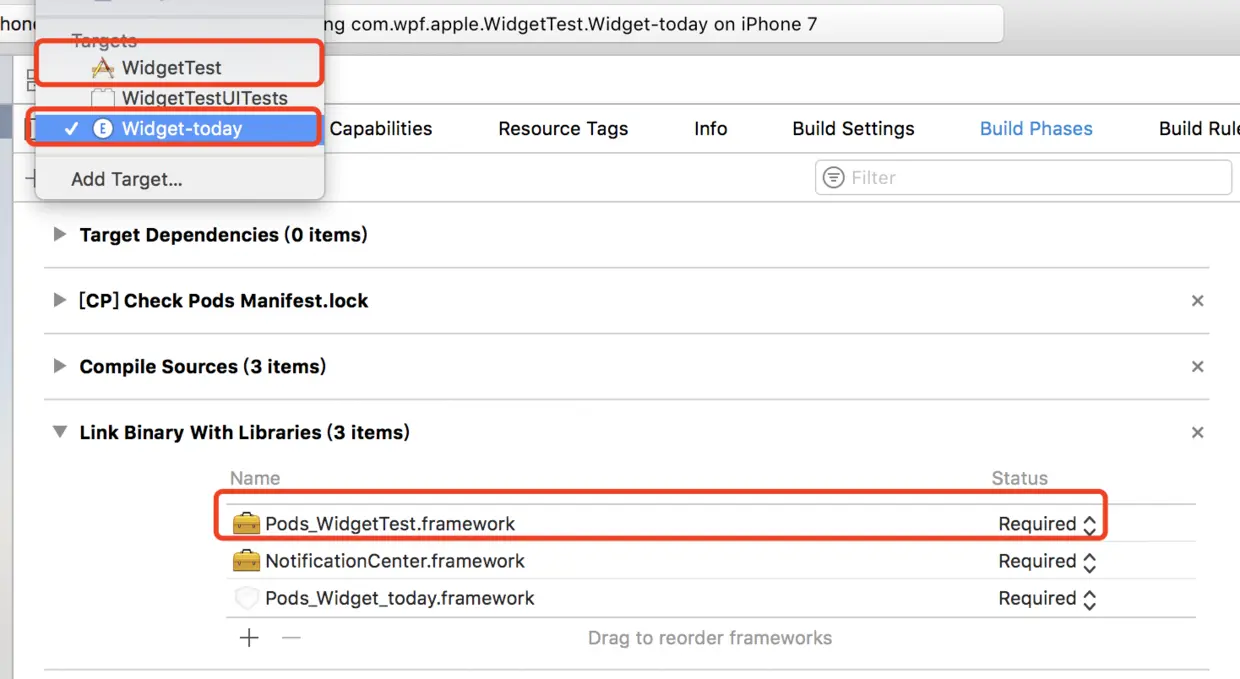Add a library with the plus button
This screenshot has height=679, width=1240.
pyautogui.click(x=250, y=638)
